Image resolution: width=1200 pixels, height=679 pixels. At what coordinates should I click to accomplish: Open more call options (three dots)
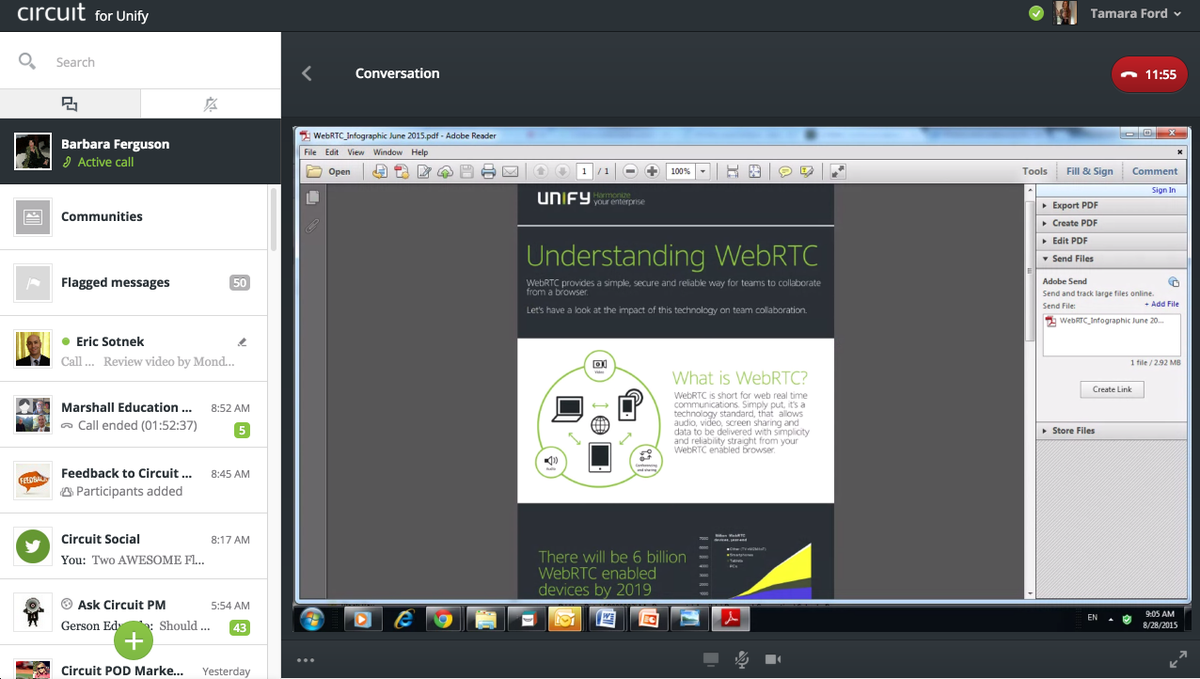coord(306,660)
